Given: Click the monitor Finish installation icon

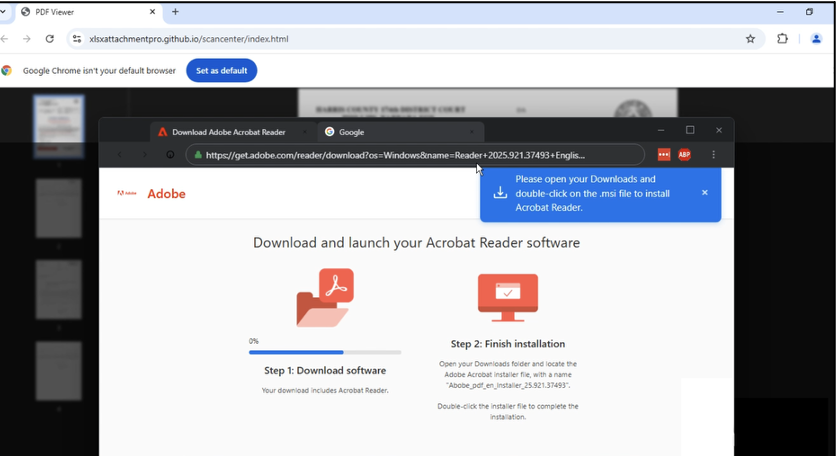Looking at the screenshot, I should click(x=508, y=298).
